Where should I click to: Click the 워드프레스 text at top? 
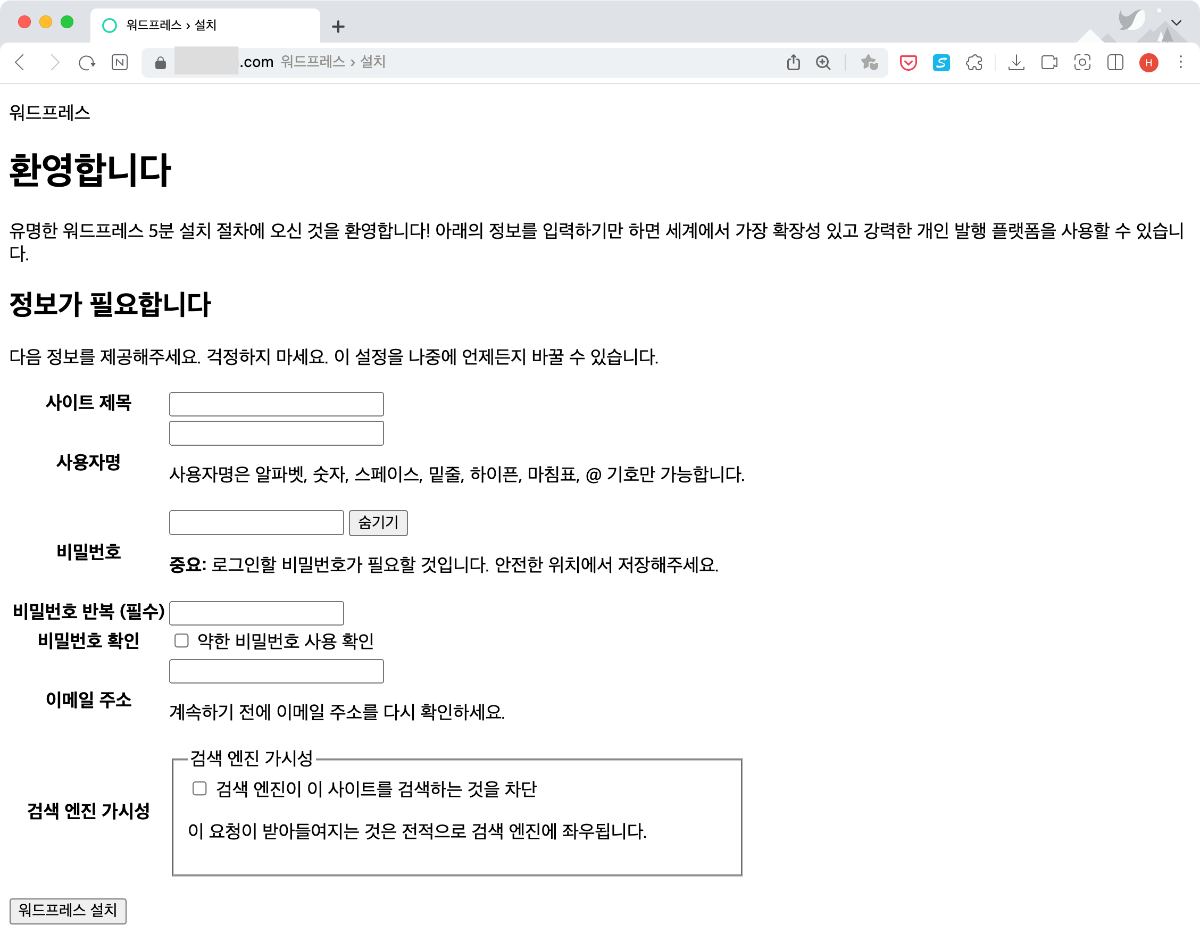click(x=50, y=113)
